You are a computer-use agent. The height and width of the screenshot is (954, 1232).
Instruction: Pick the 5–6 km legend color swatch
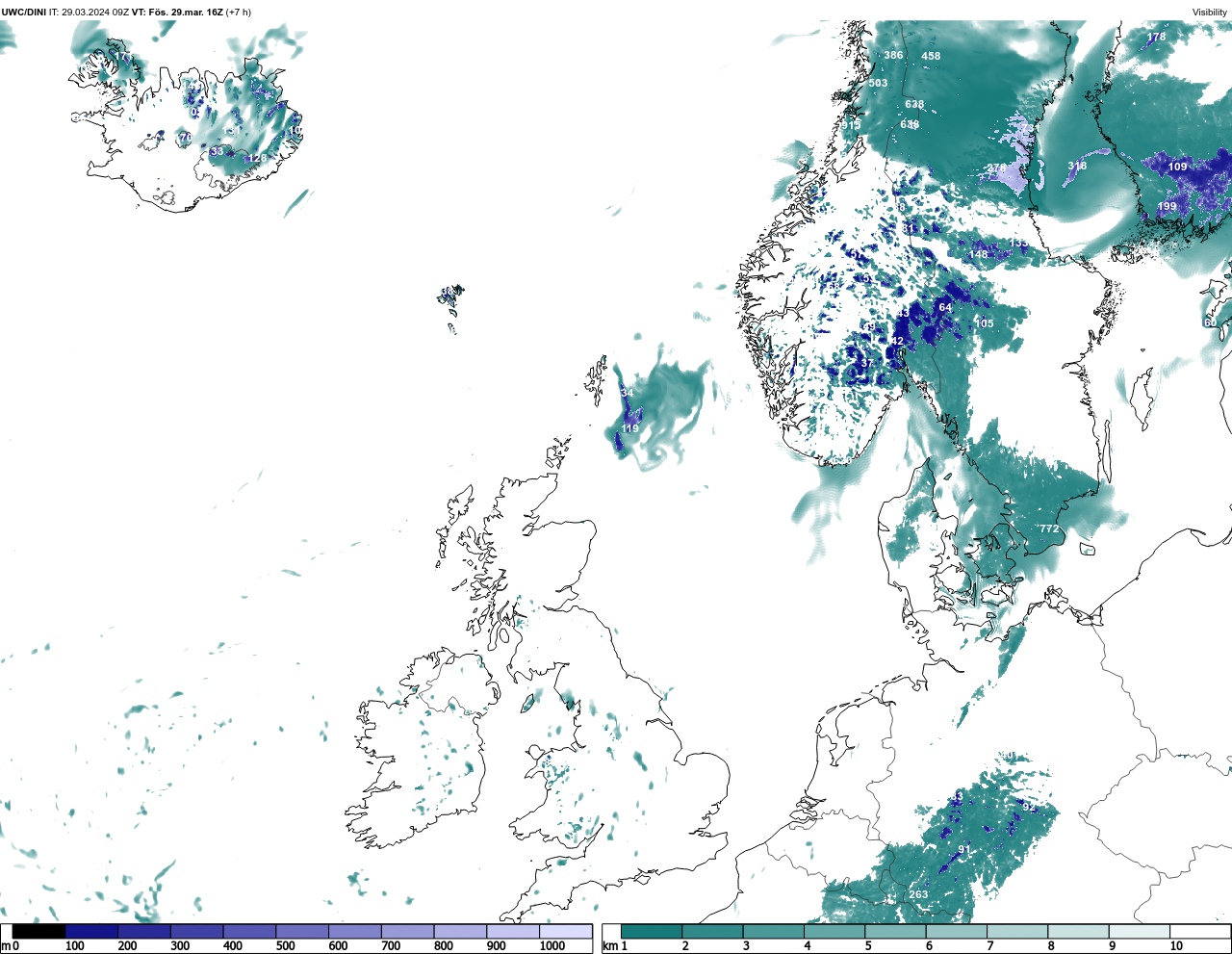895,931
